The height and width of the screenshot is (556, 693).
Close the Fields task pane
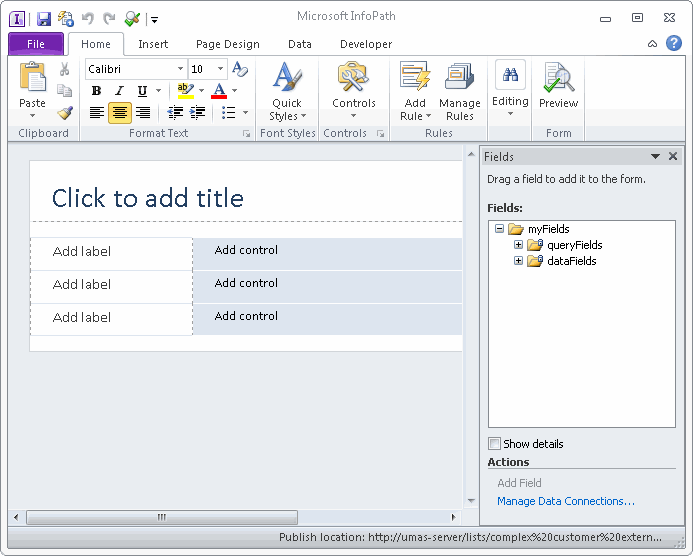pyautogui.click(x=673, y=156)
